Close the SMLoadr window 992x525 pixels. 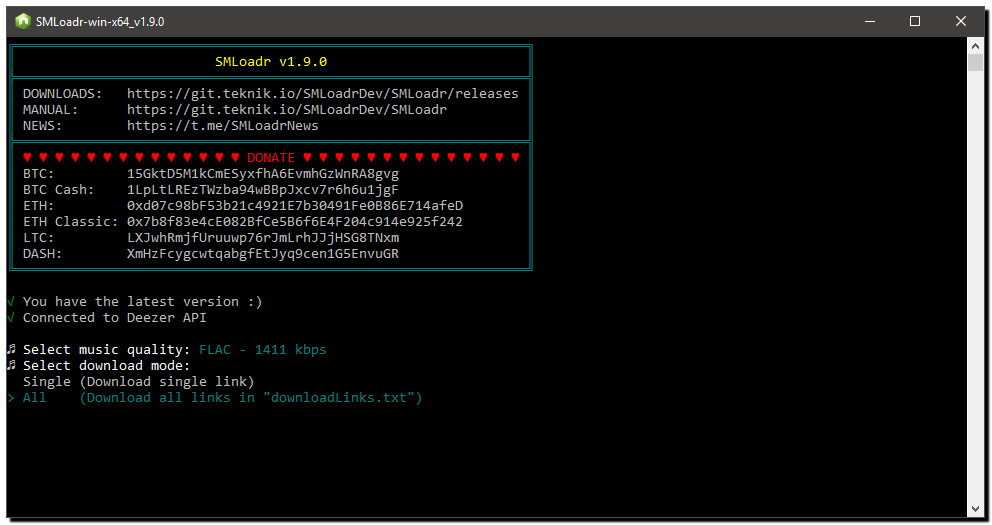pos(960,22)
